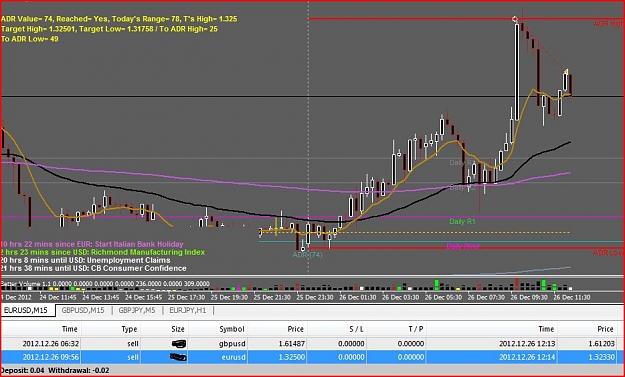Click the To ADR Low= 49 text
This screenshot has height=377, width=625.
(30, 39)
